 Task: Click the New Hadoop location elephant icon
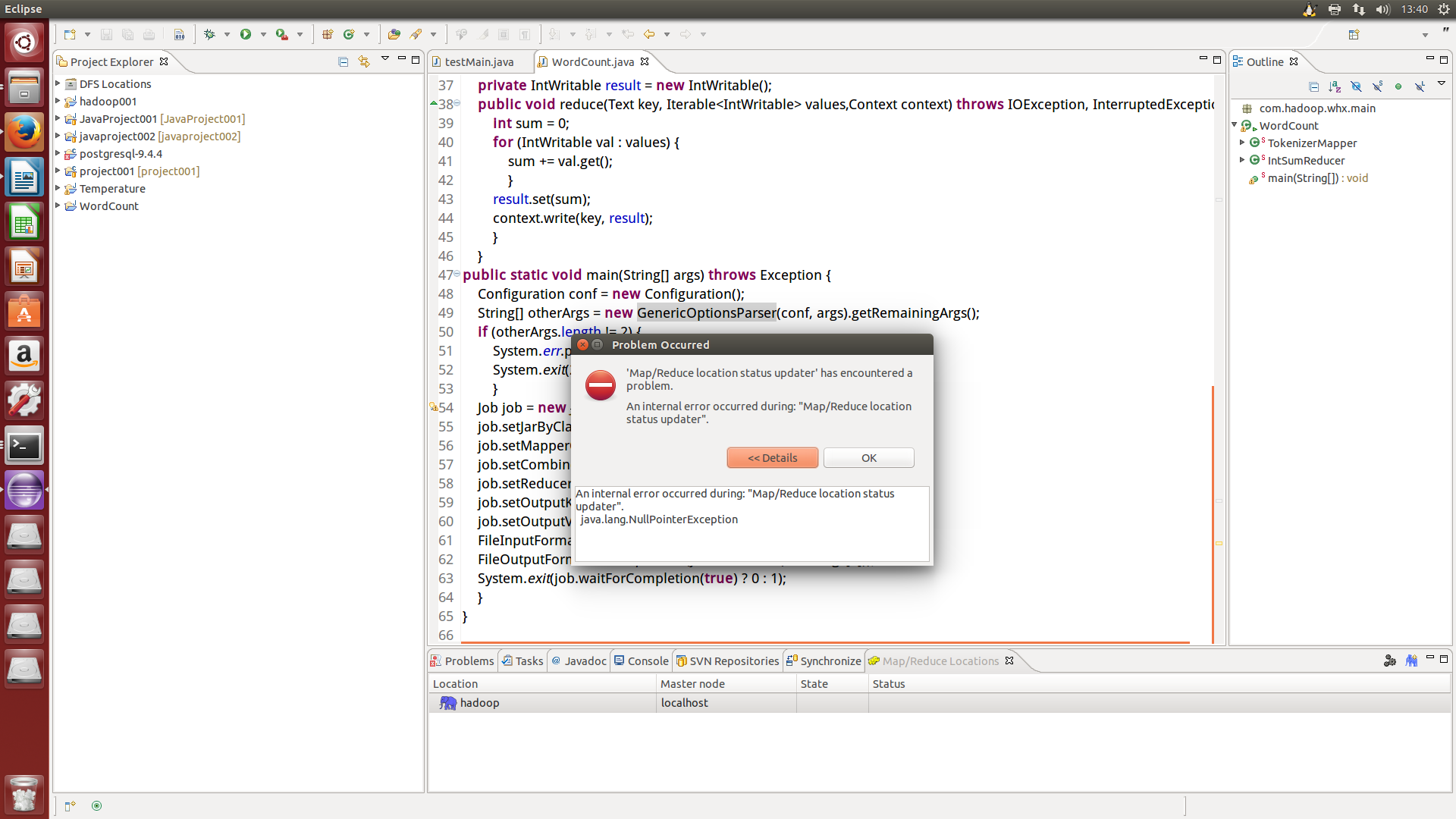click(x=1411, y=661)
